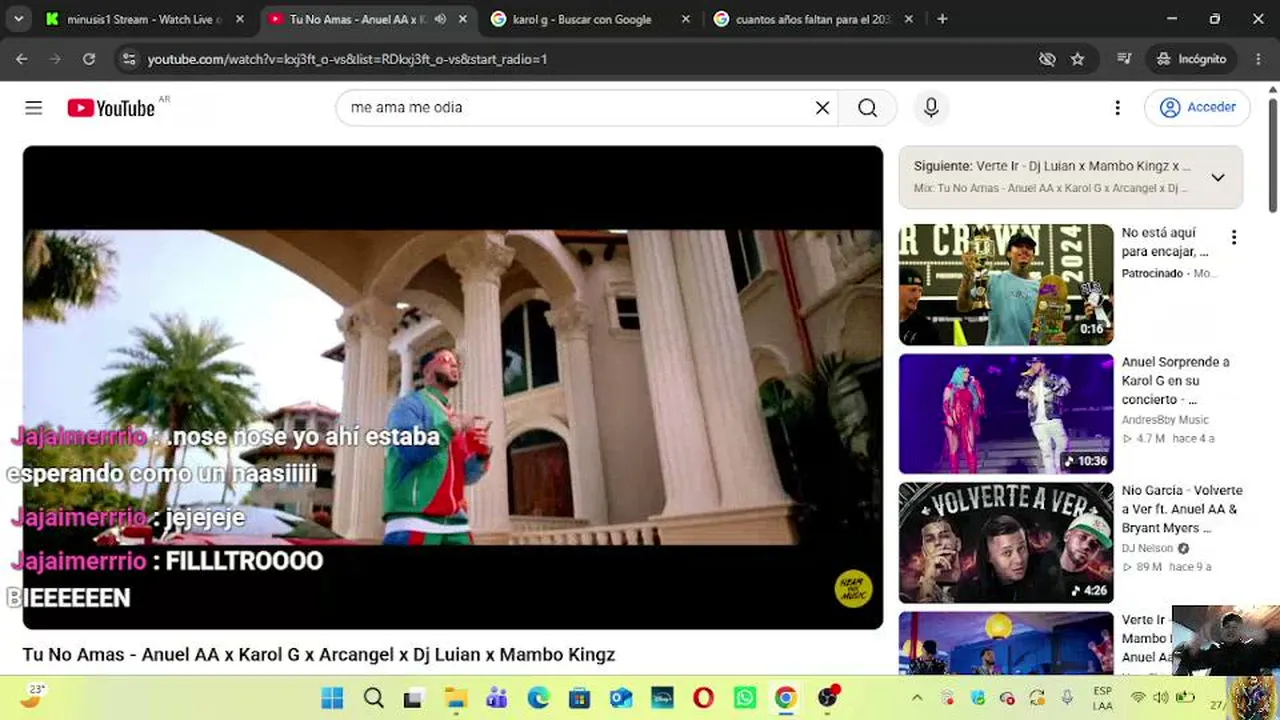Viewport: 1280px width, 720px height.
Task: Click the video title below the player
Action: coord(319,655)
